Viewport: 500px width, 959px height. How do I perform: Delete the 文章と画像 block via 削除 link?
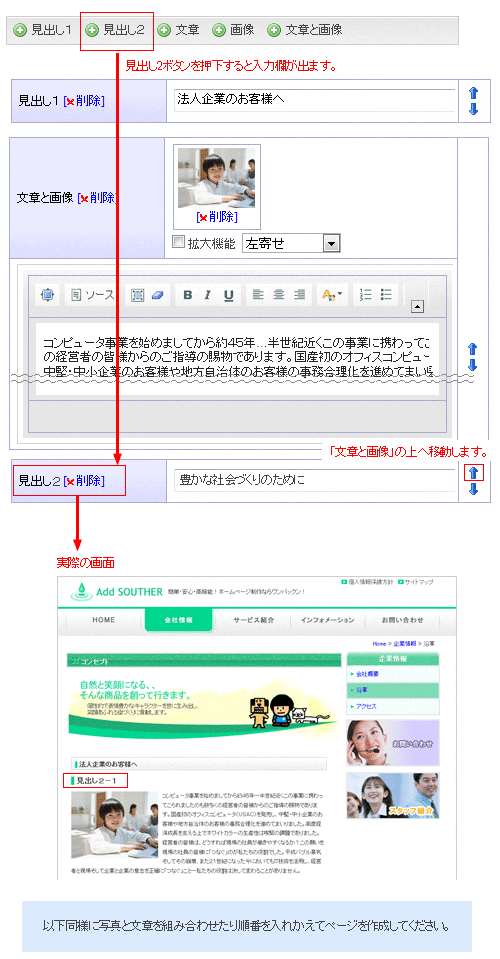click(x=98, y=198)
